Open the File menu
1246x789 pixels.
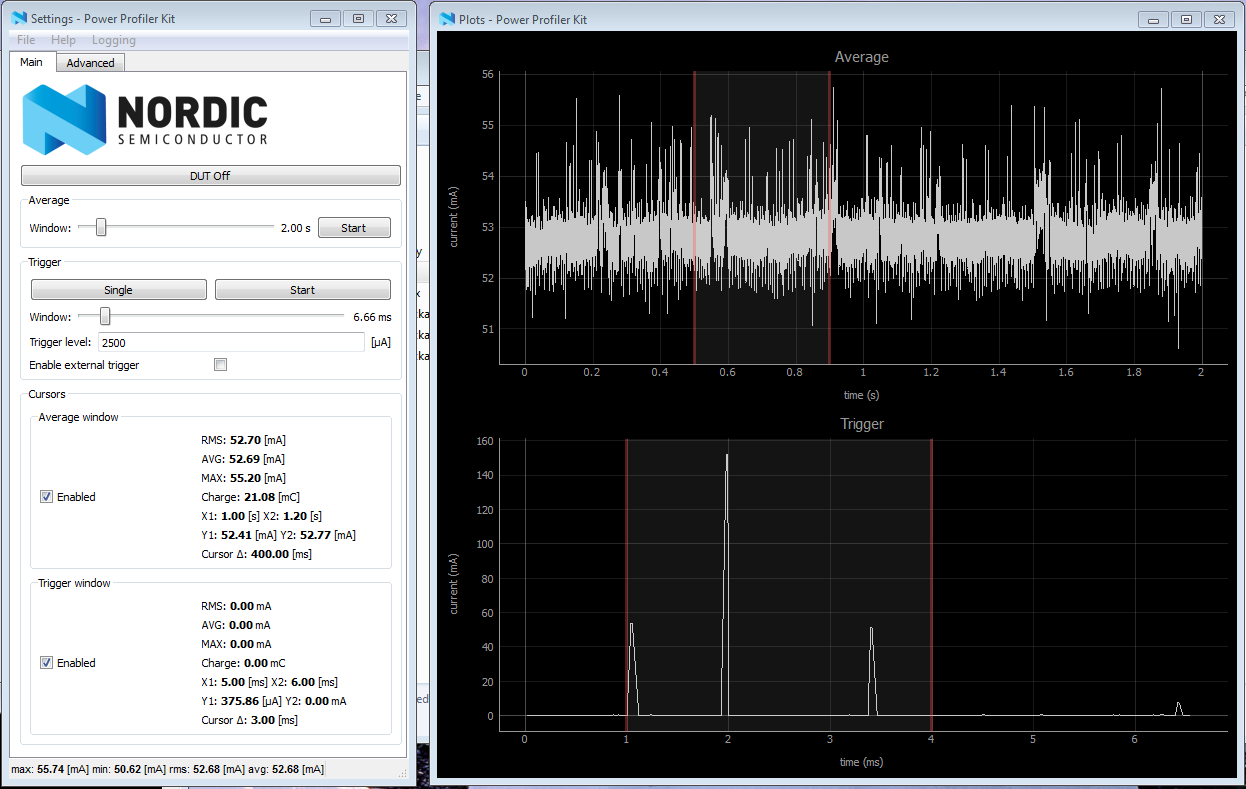tap(26, 40)
